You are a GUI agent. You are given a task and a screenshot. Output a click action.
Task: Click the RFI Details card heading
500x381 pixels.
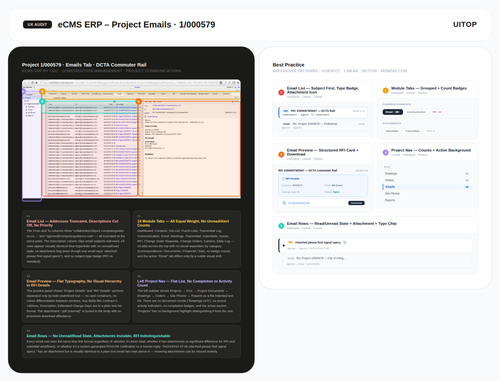click(293, 179)
